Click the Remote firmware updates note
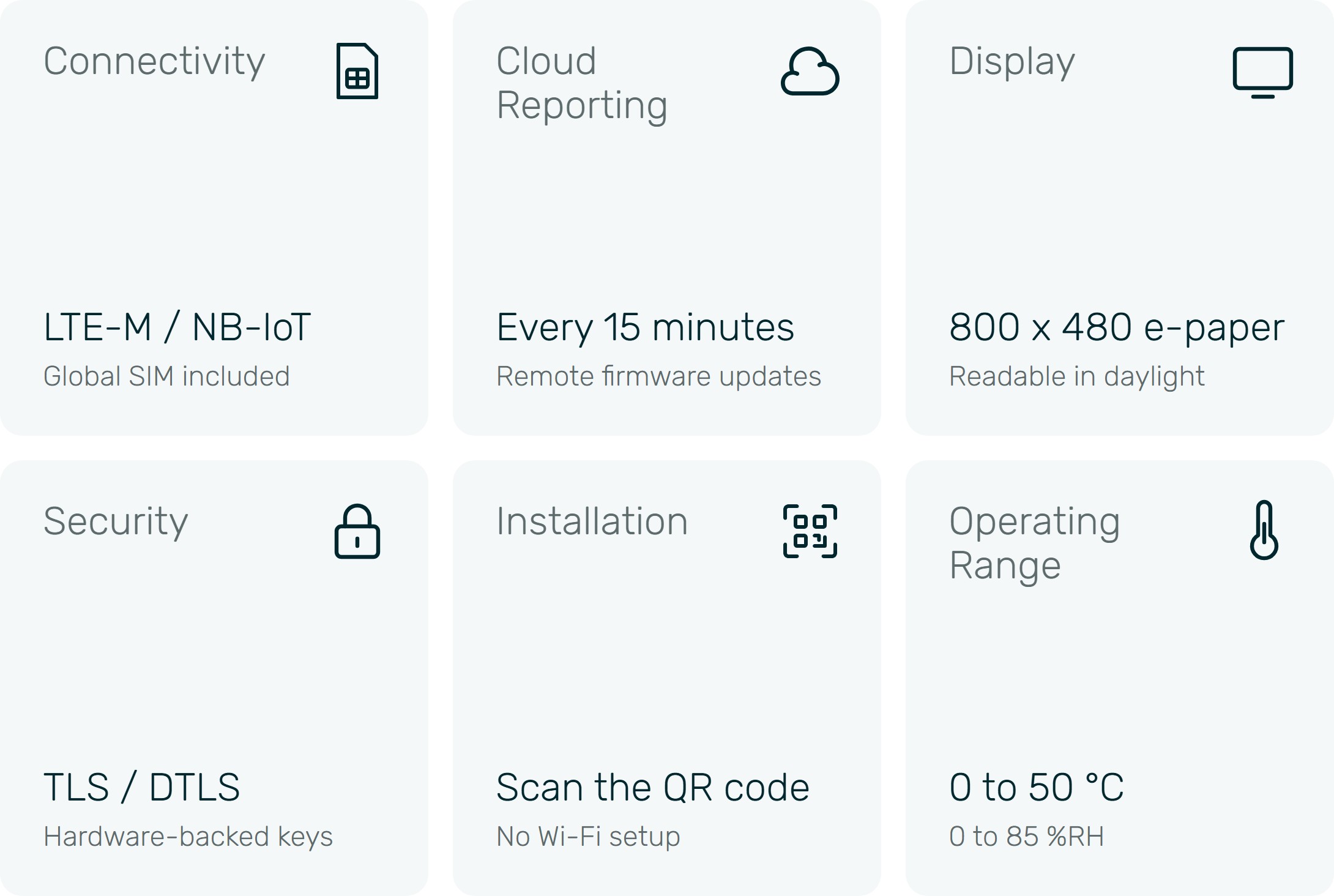The height and width of the screenshot is (896, 1334). point(659,376)
